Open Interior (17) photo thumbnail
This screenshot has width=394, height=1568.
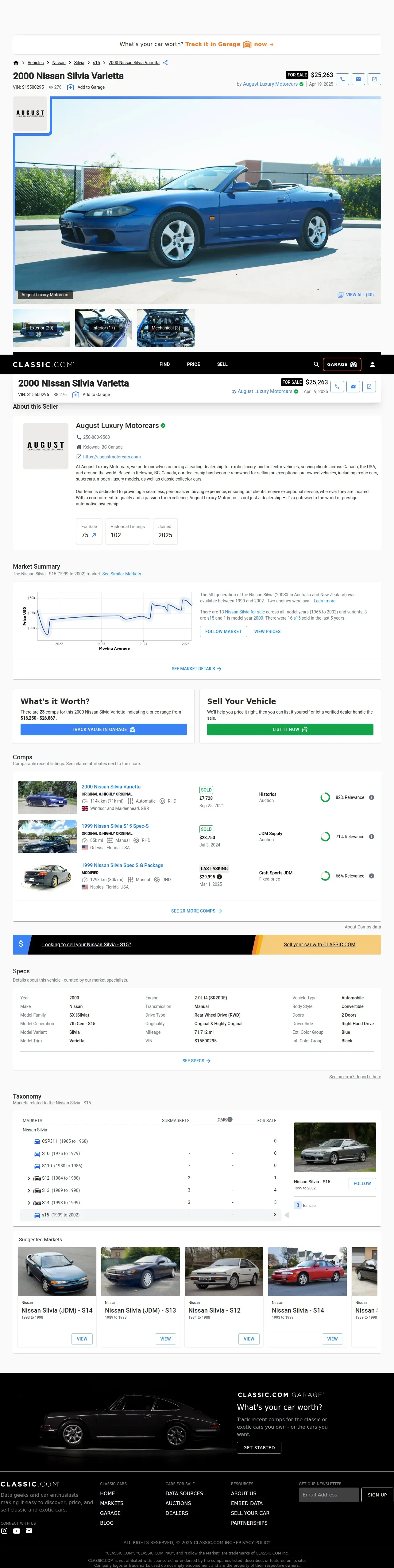[103, 328]
